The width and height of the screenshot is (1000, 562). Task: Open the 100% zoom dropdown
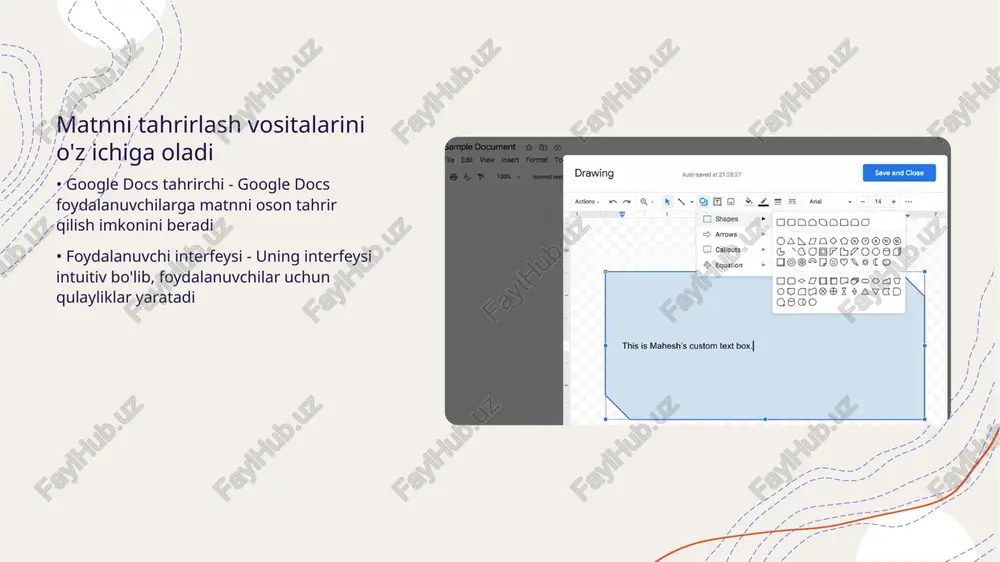(508, 177)
